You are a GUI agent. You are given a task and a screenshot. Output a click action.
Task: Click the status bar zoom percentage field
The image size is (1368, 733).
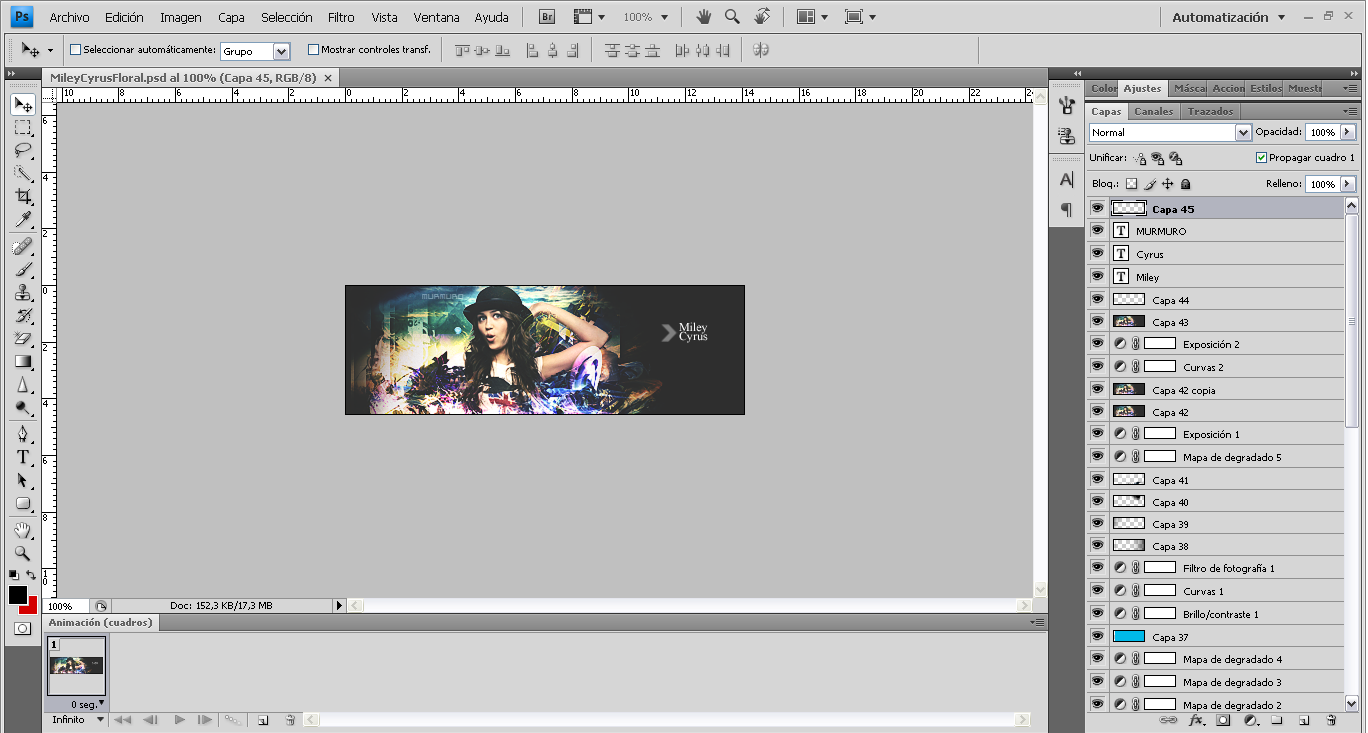[65, 606]
